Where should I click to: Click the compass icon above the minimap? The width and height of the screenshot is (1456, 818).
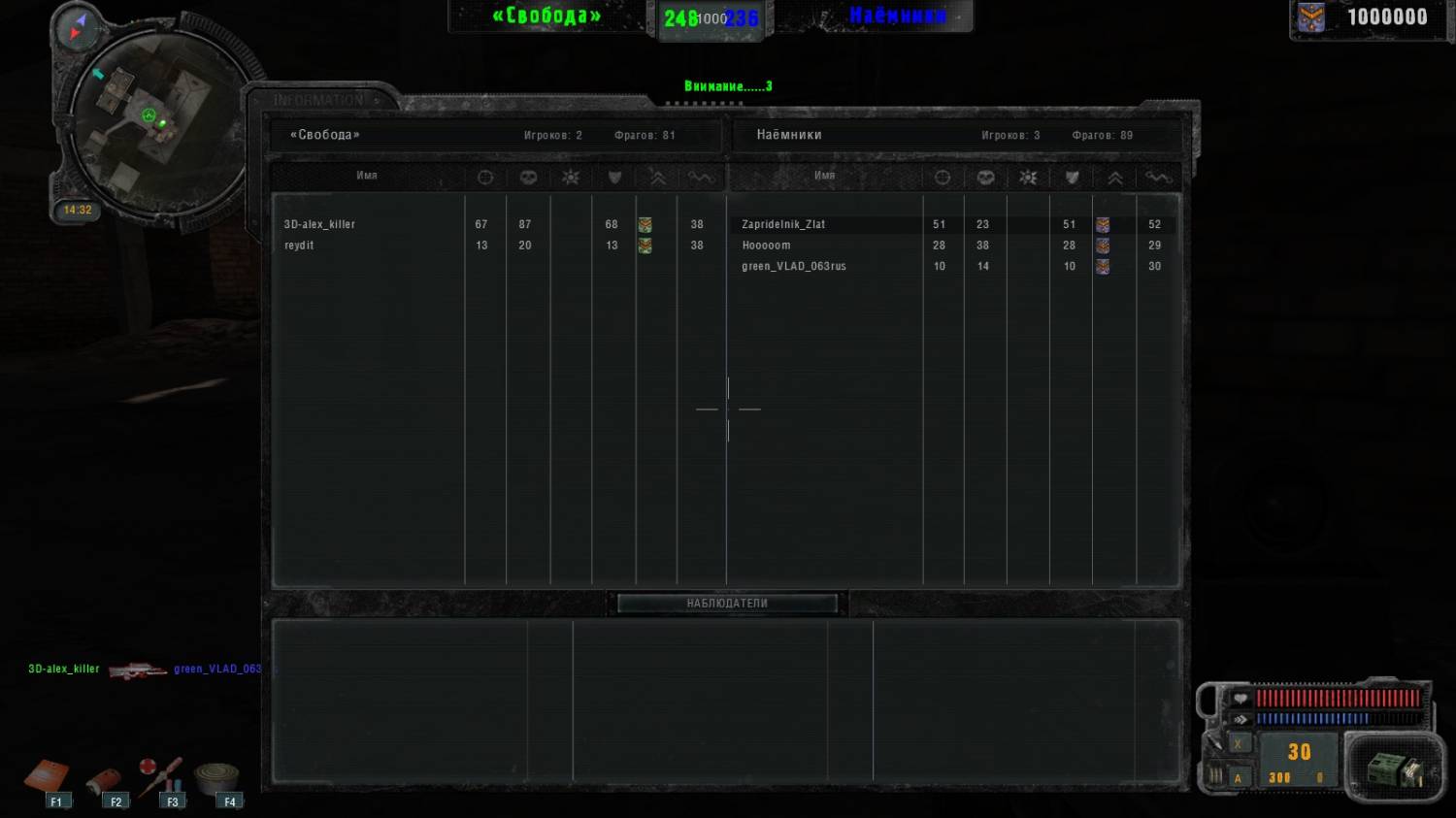(x=77, y=26)
